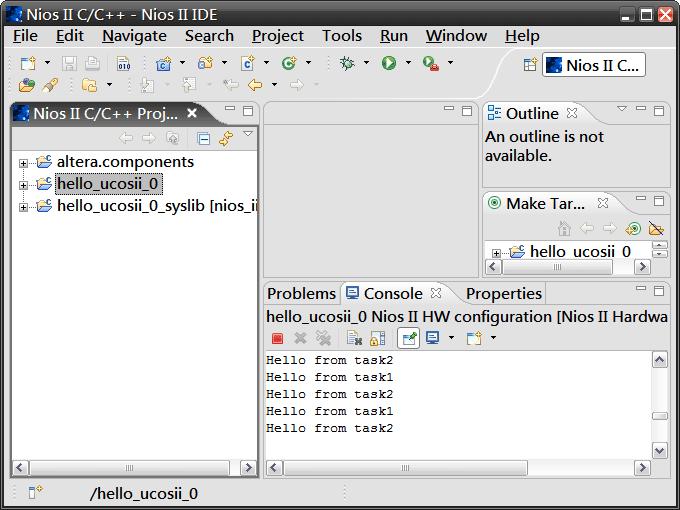Click the Make Target build icon

[633, 228]
